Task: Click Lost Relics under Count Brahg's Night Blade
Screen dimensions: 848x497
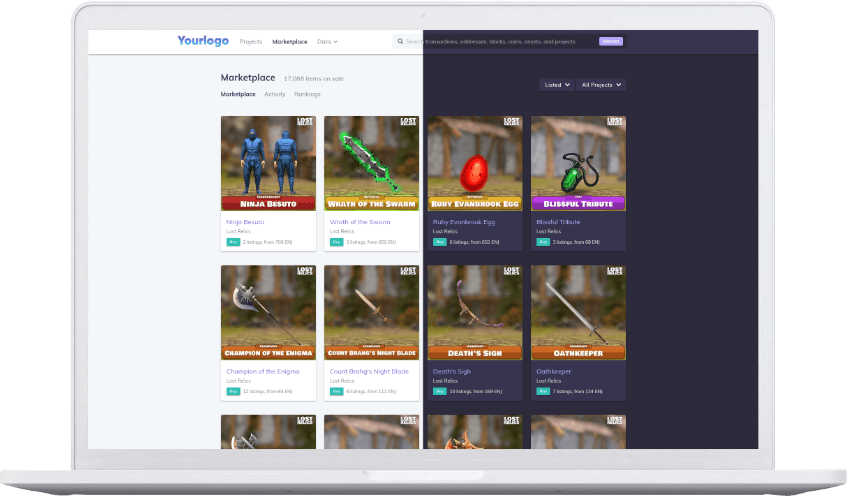Action: tap(342, 381)
